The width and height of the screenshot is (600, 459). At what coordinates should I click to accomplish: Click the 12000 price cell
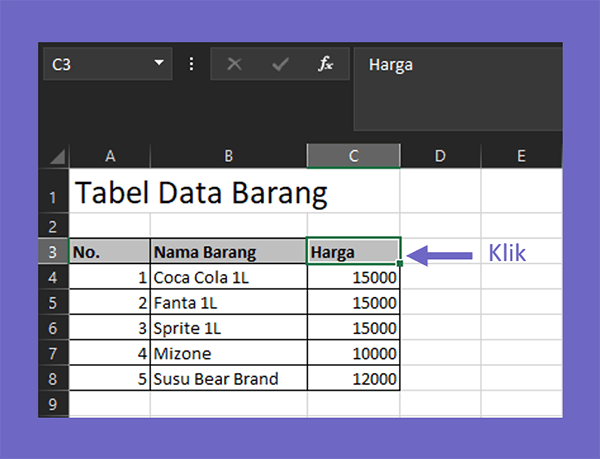pos(354,378)
